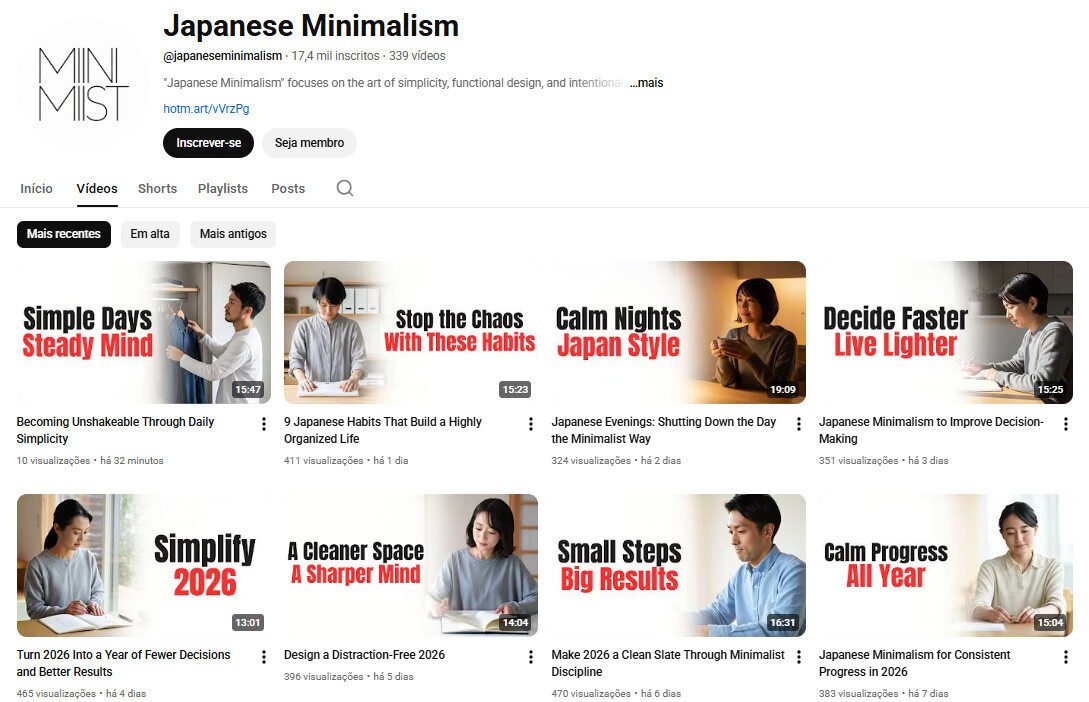Image resolution: width=1089 pixels, height=702 pixels.
Task: Open the three-dot menu on 'Japanese Minimalism for Consistent Progress in 2026'
Action: tap(1065, 657)
